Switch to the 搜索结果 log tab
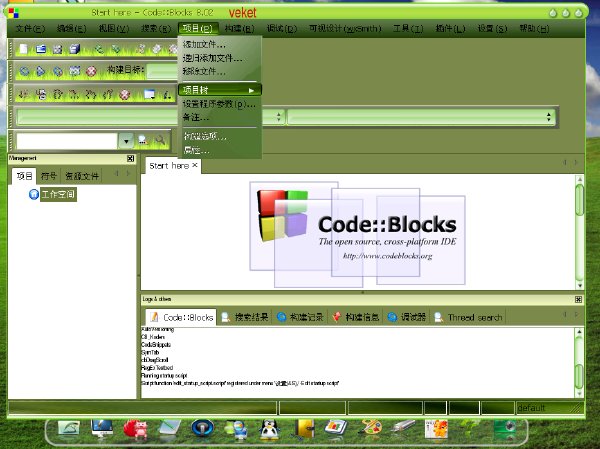Screen dimensions: 600x449 pyautogui.click(x=245, y=317)
